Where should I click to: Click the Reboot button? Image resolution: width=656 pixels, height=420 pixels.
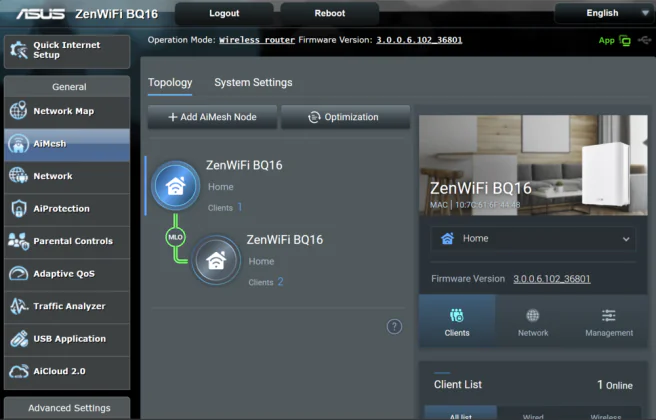[x=330, y=13]
